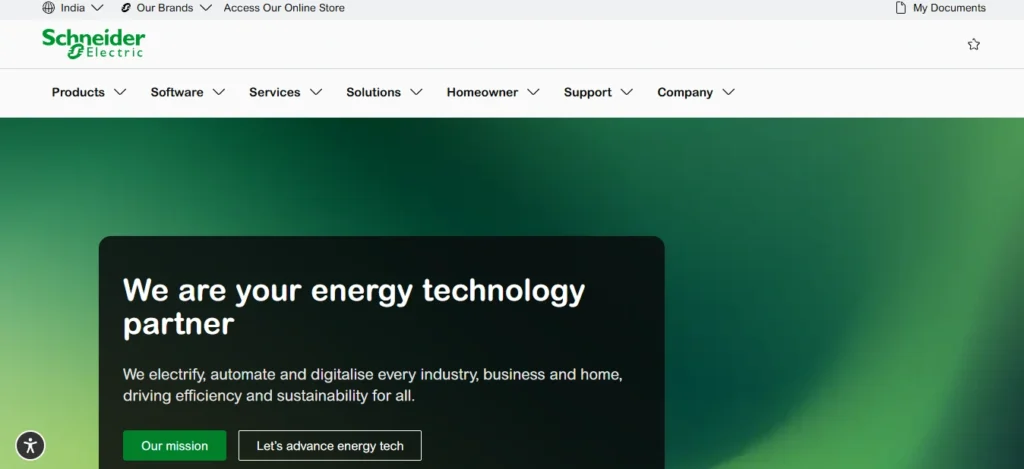Open the Access Our Online Store link
The image size is (1024, 469).
(284, 8)
